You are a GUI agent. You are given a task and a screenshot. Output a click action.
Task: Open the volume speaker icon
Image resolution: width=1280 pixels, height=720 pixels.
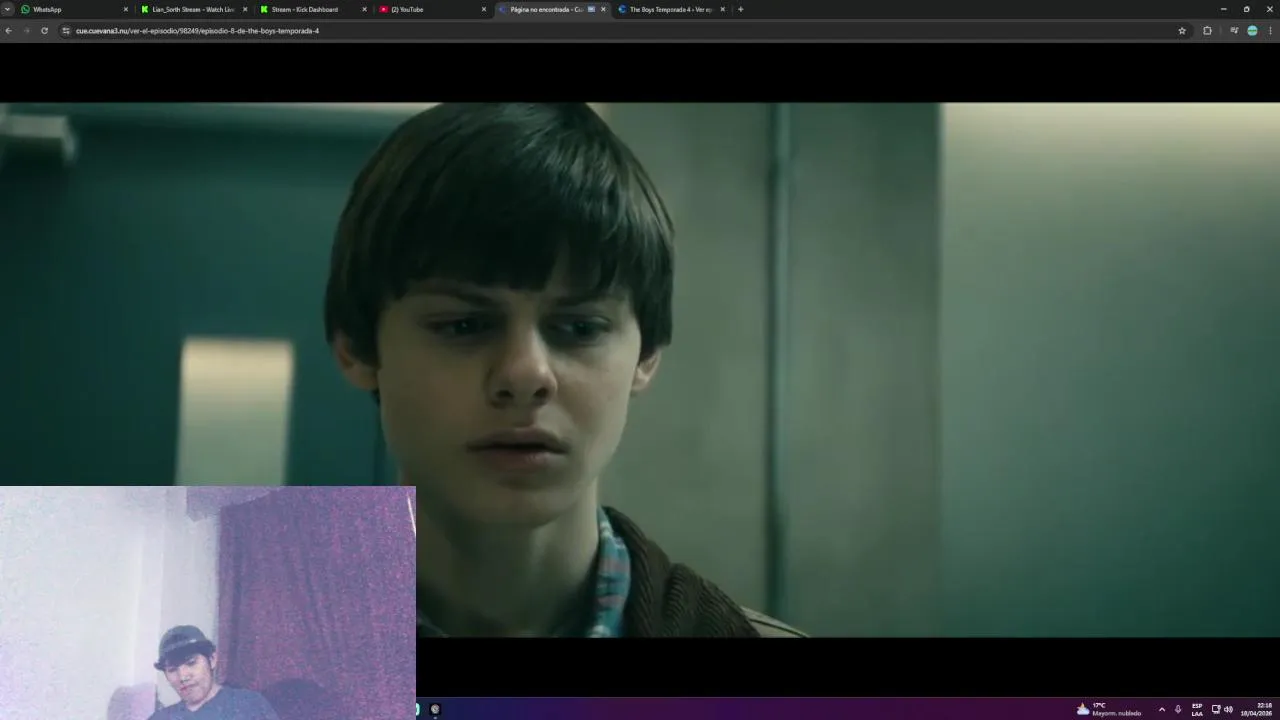coord(1228,709)
